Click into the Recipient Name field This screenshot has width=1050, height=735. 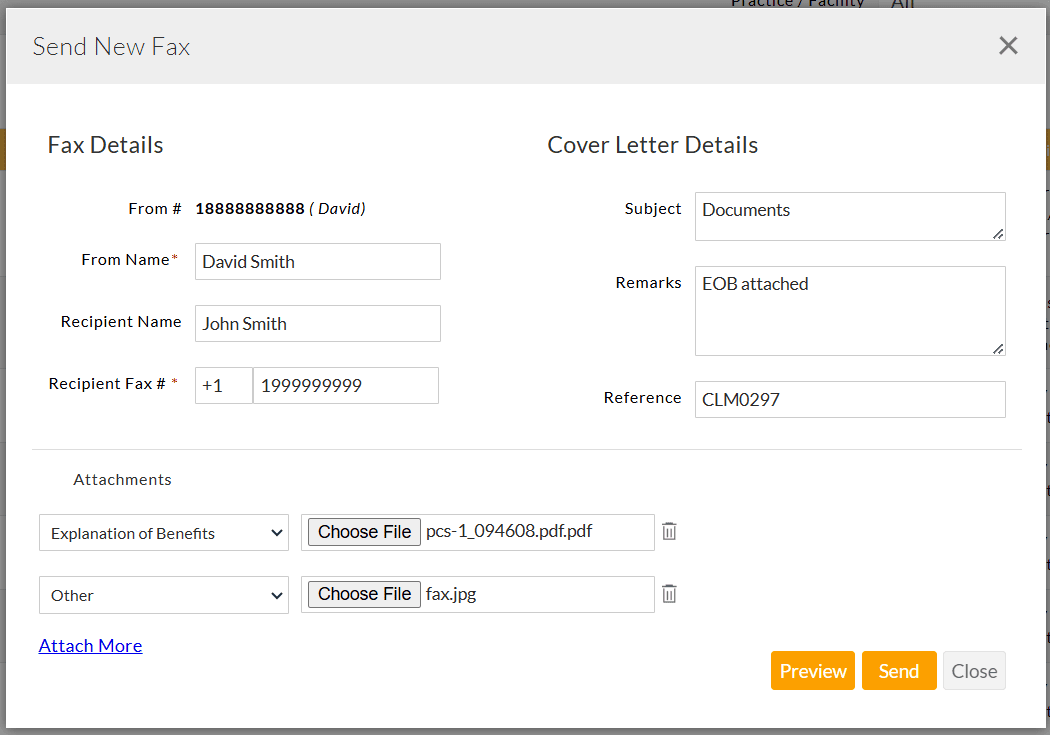317,324
